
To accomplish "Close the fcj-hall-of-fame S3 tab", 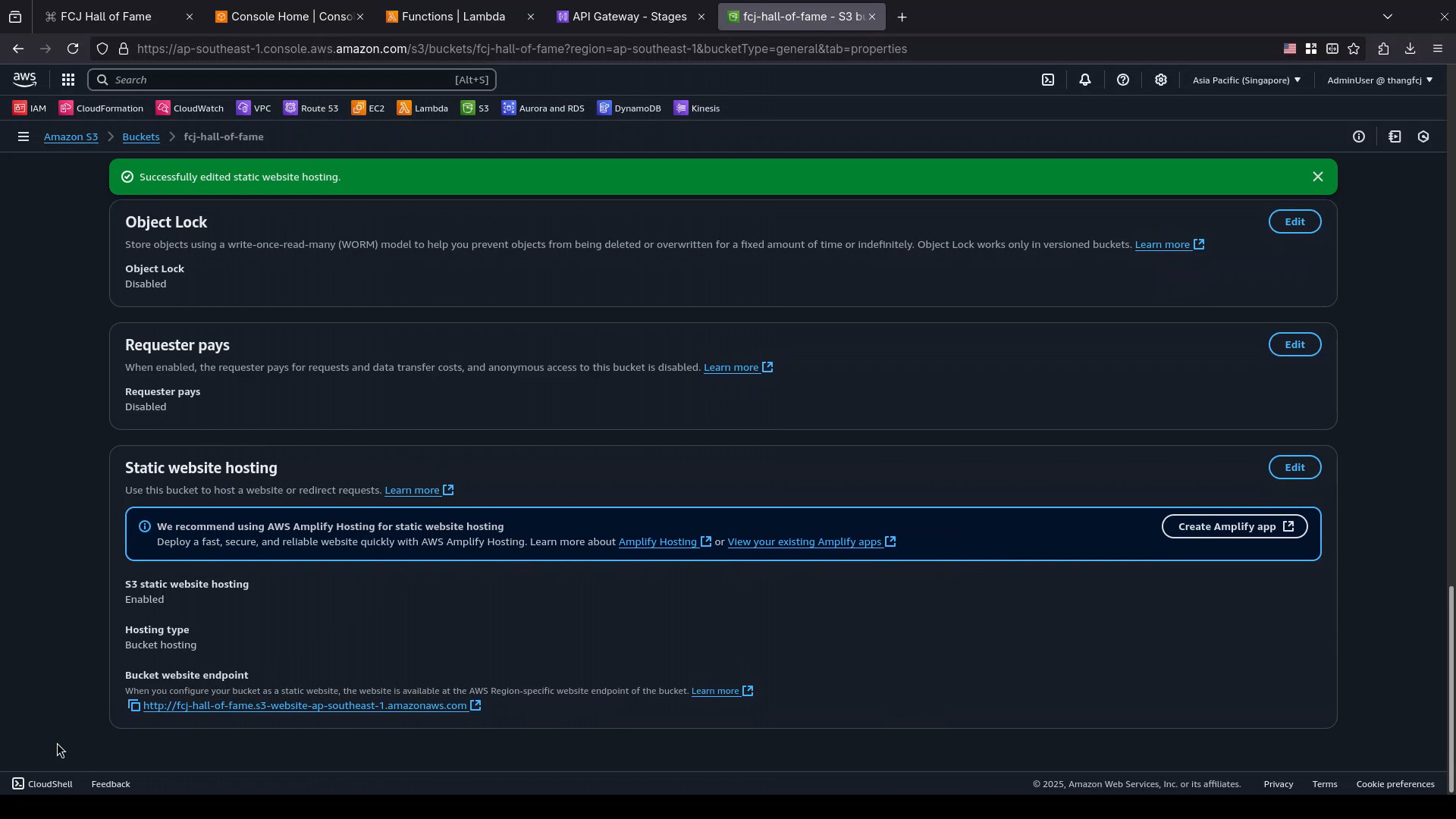I will tap(872, 17).
